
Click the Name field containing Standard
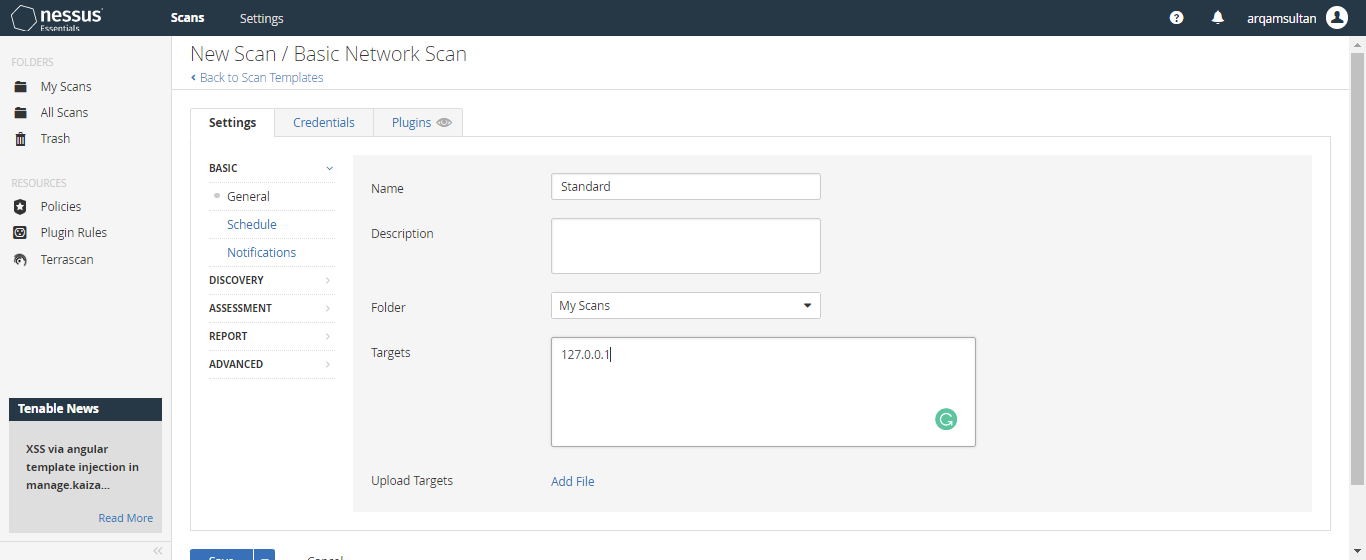686,187
